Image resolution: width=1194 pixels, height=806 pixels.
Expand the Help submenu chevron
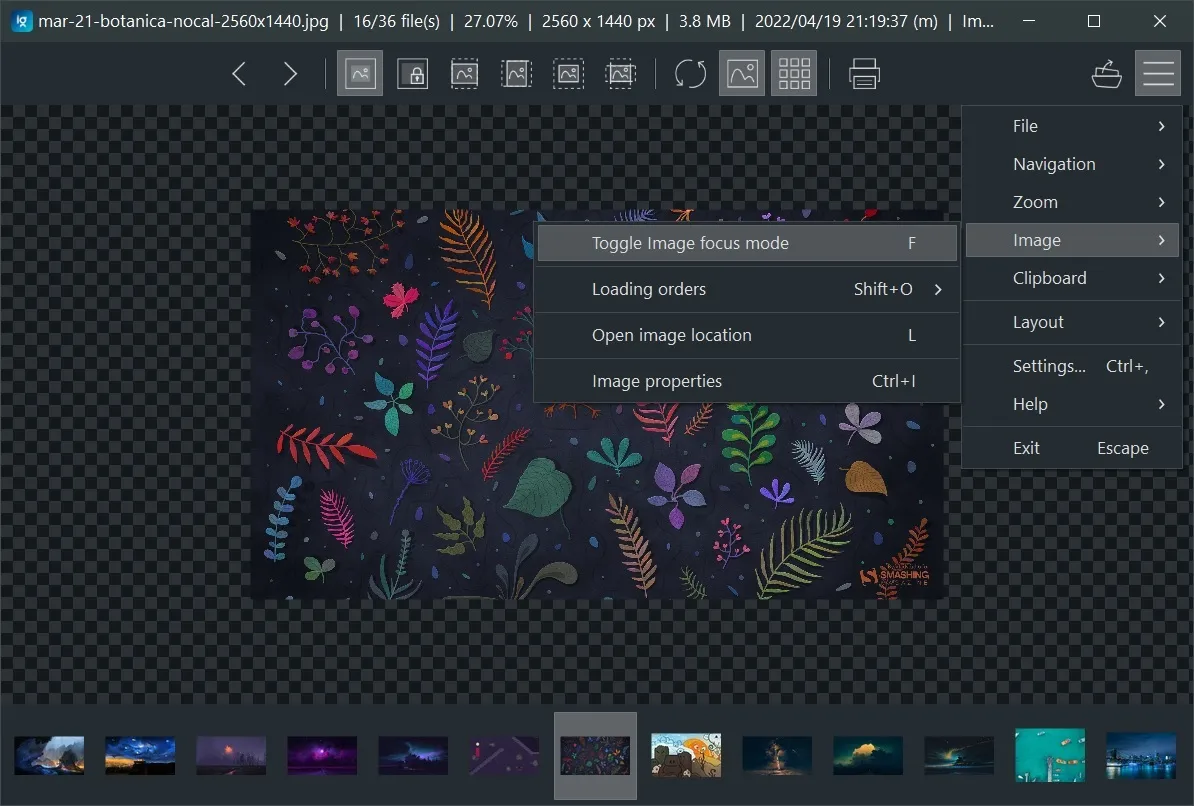coord(1161,404)
